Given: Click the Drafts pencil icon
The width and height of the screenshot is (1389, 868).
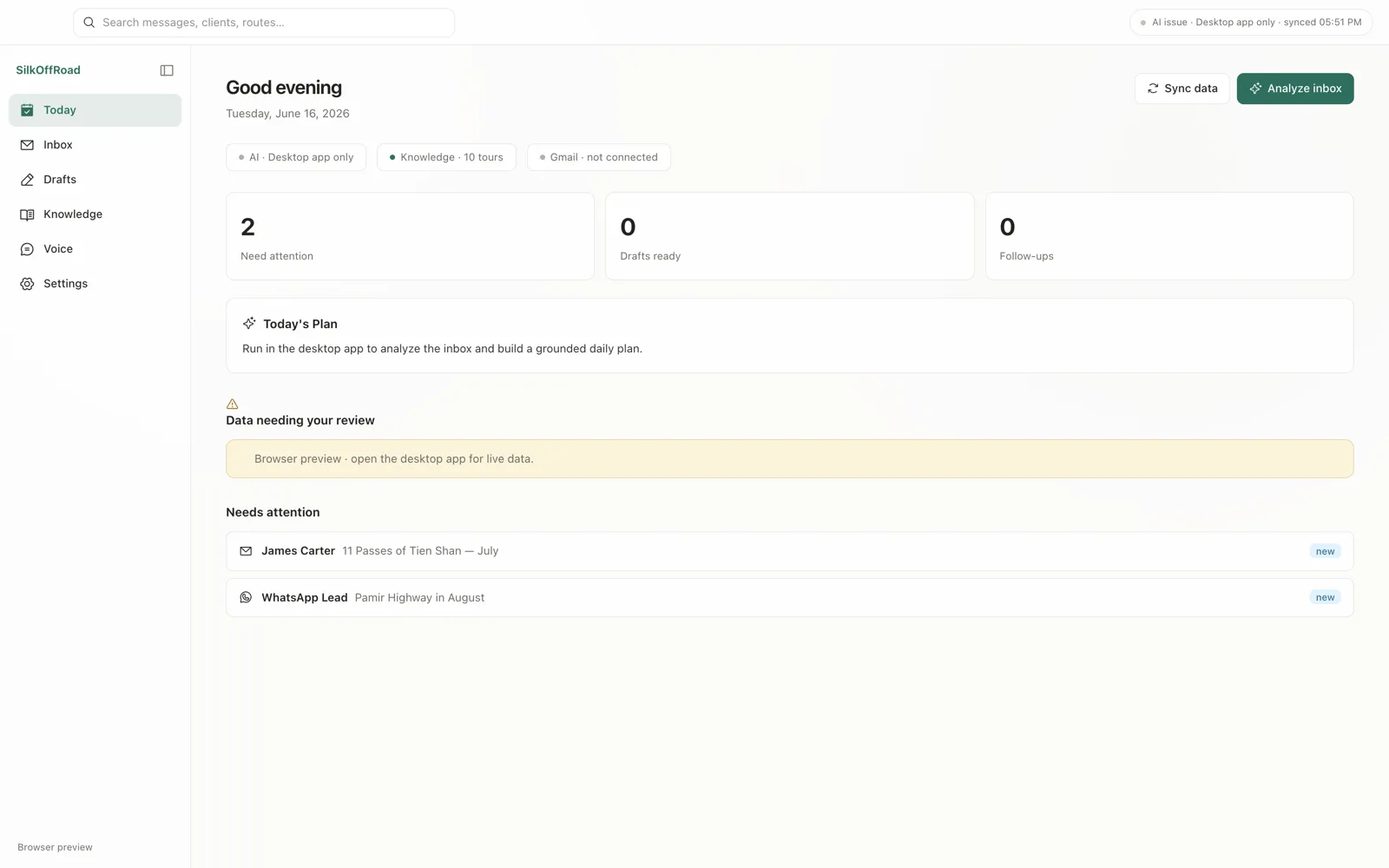Looking at the screenshot, I should point(27,180).
